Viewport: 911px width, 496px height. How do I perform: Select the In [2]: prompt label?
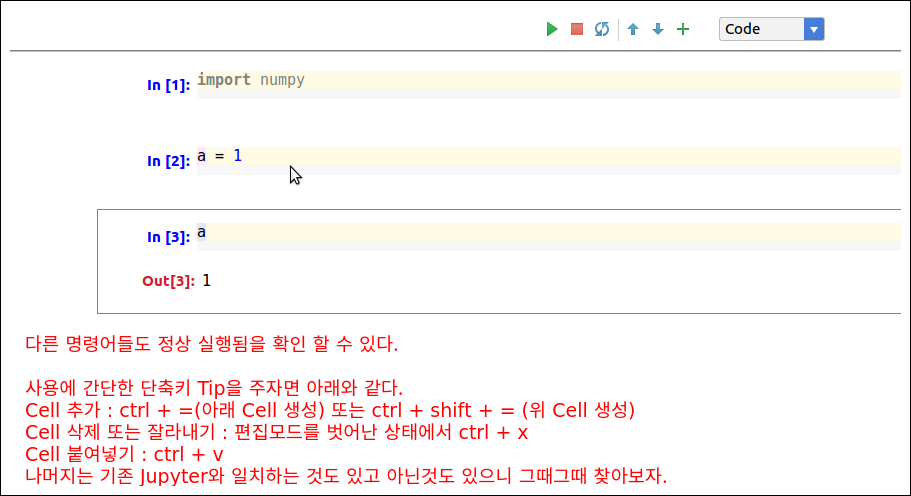pos(168,161)
